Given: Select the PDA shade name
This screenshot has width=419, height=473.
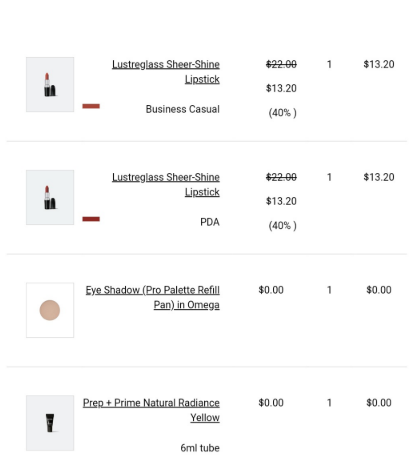Looking at the screenshot, I should click(x=210, y=222).
